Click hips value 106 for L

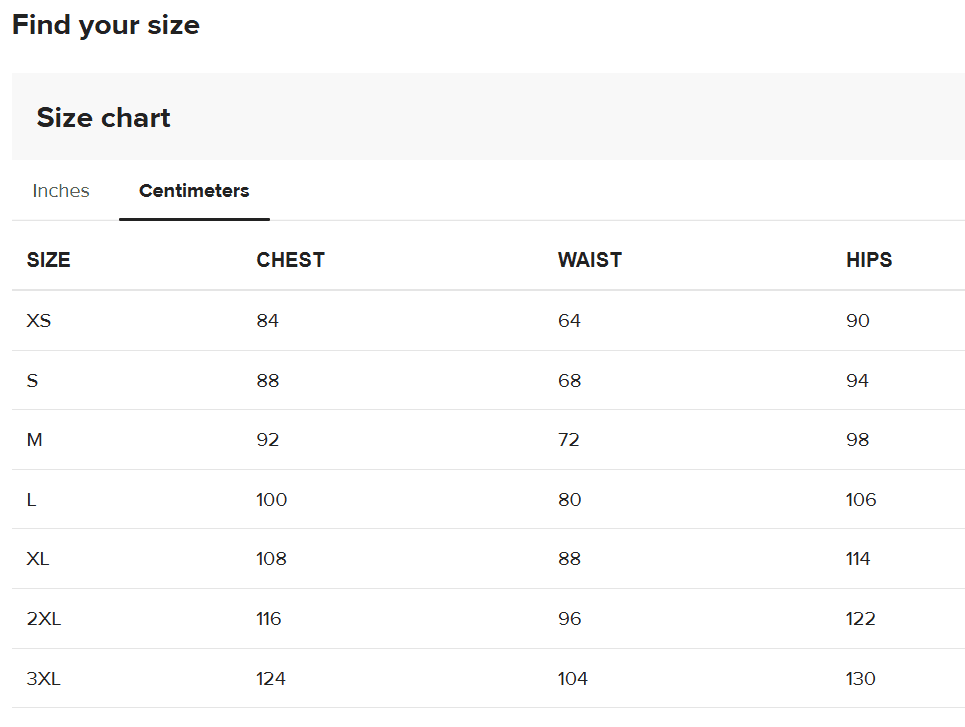pos(861,500)
